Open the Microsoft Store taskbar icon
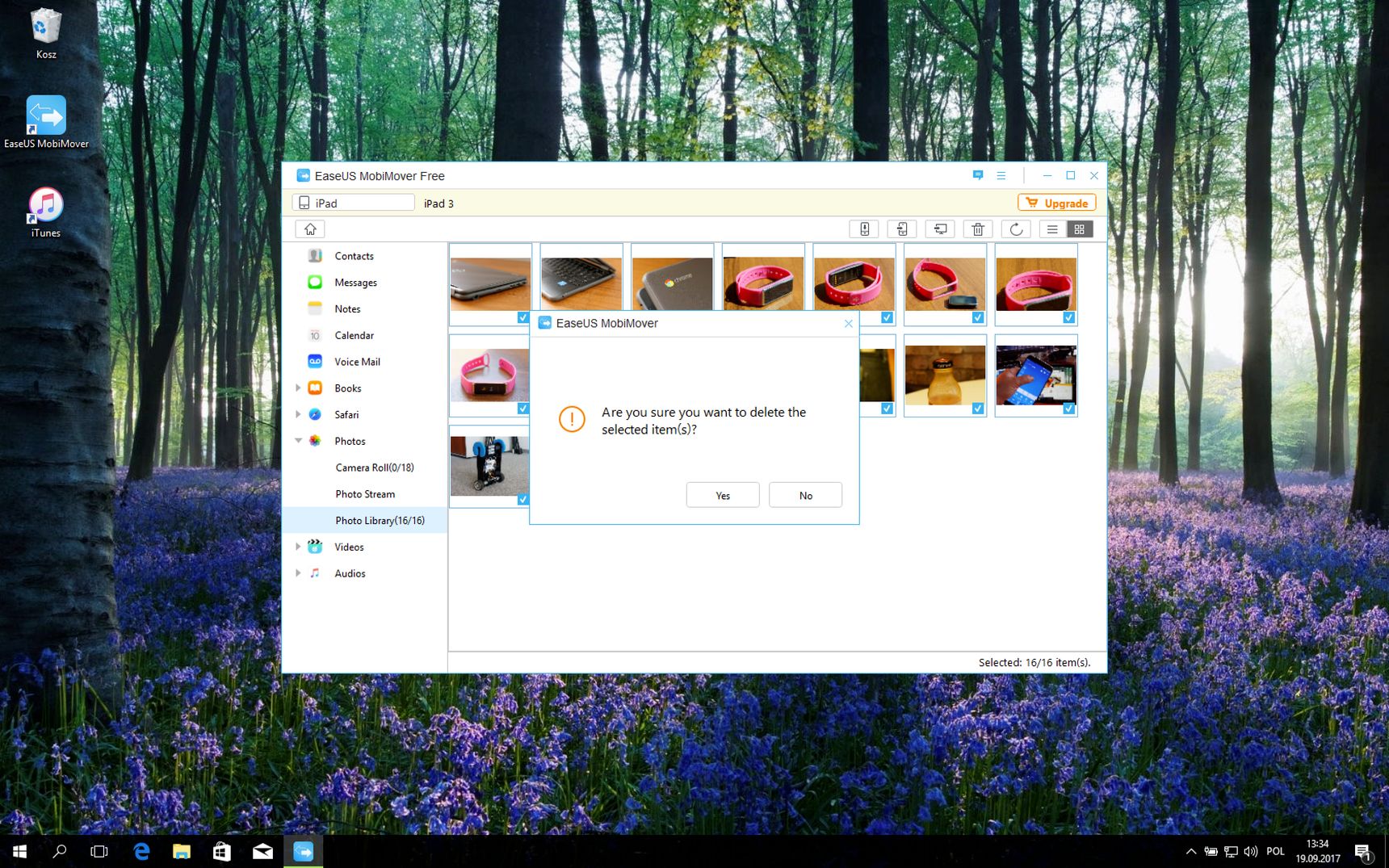 (222, 851)
